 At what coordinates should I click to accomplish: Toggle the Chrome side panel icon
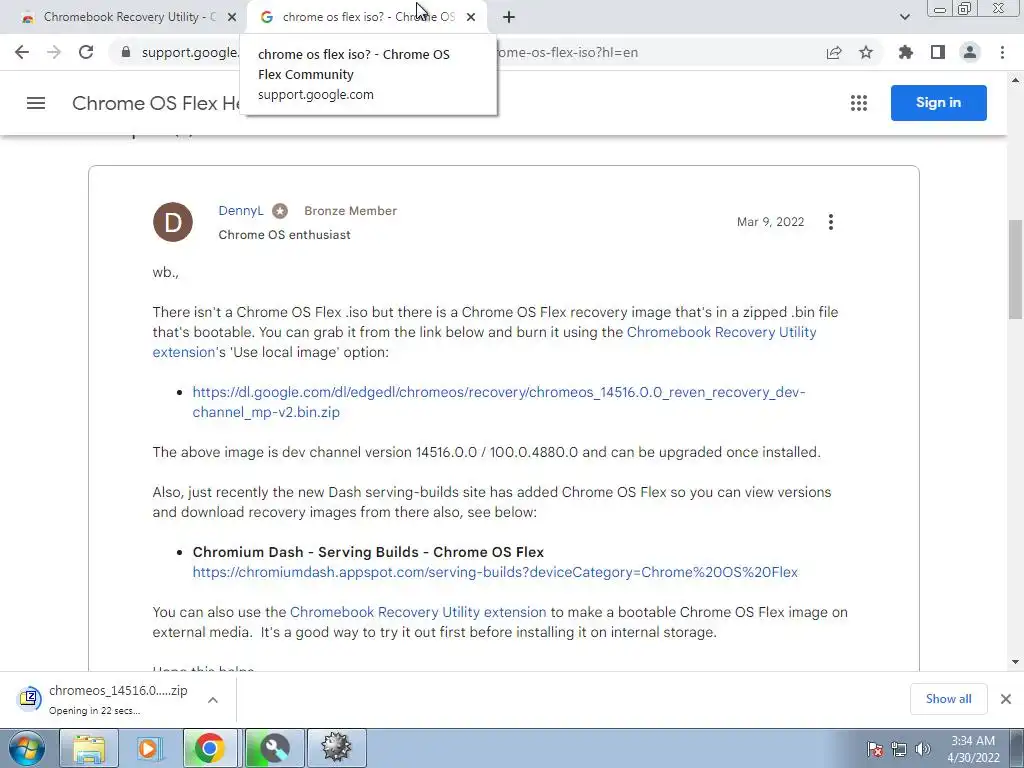[x=938, y=52]
